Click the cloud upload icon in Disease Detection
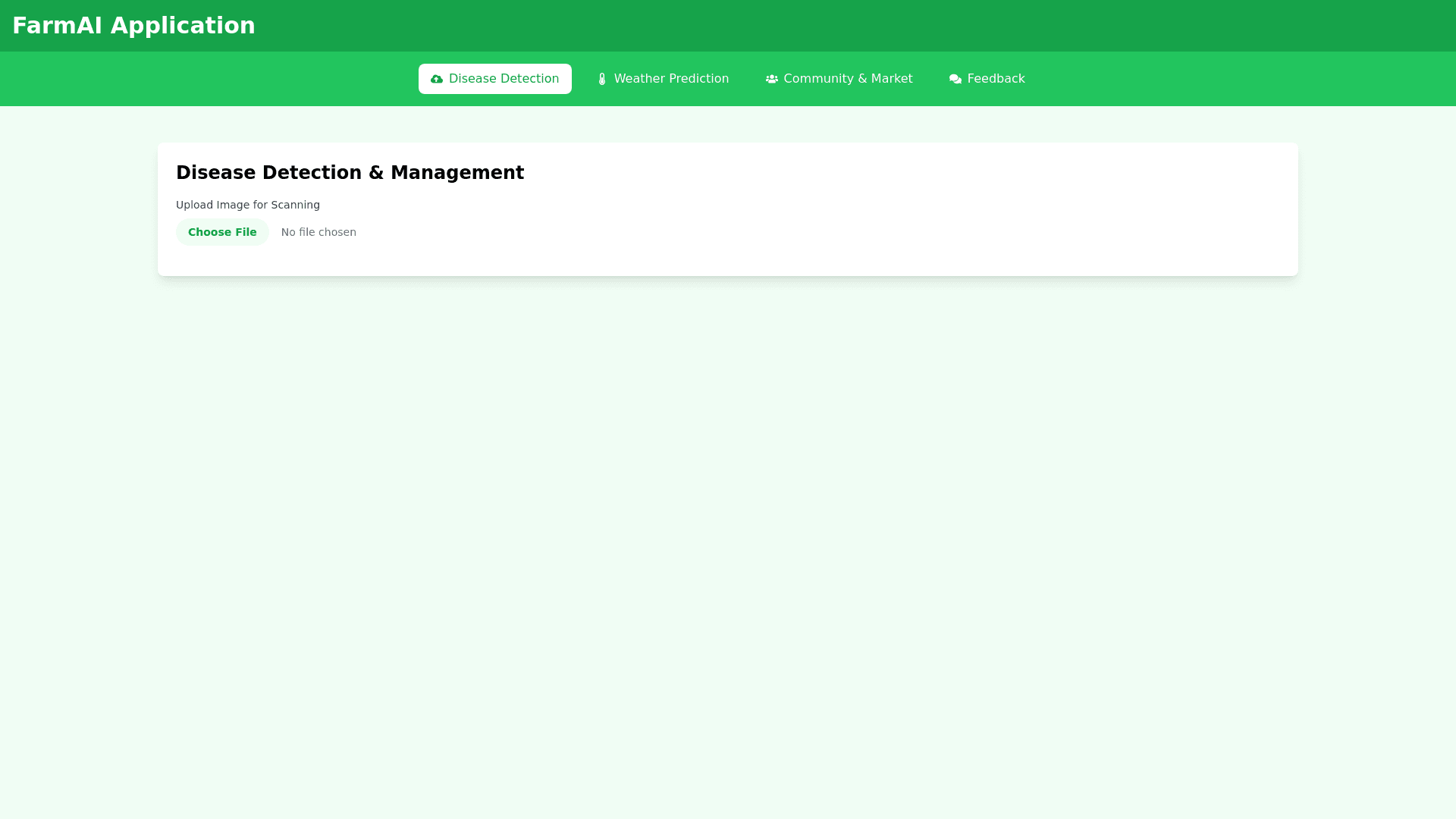Image resolution: width=1456 pixels, height=819 pixels. coord(437,79)
